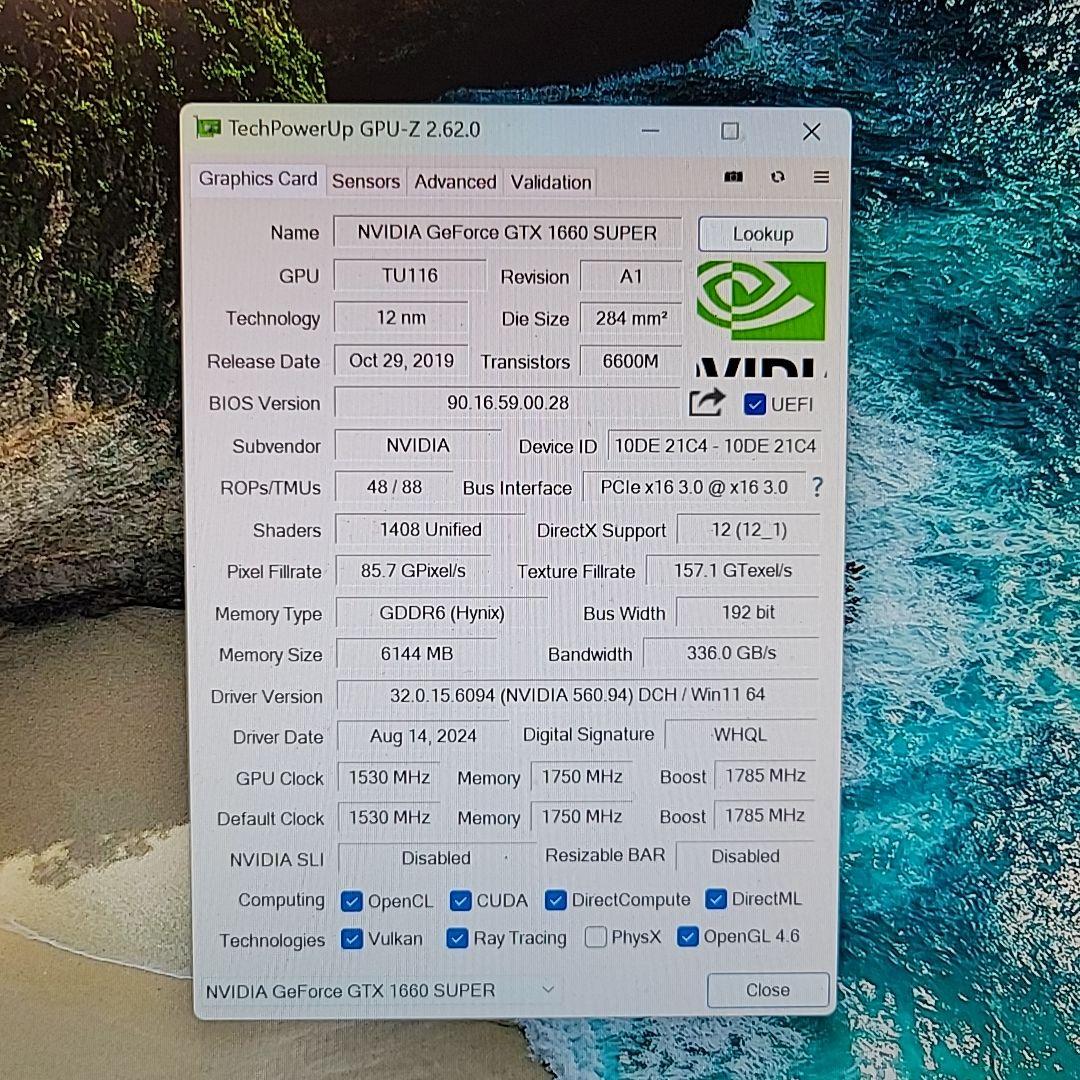This screenshot has height=1080, width=1080.
Task: Click the question mark next to Bus Interface
Action: pos(817,487)
